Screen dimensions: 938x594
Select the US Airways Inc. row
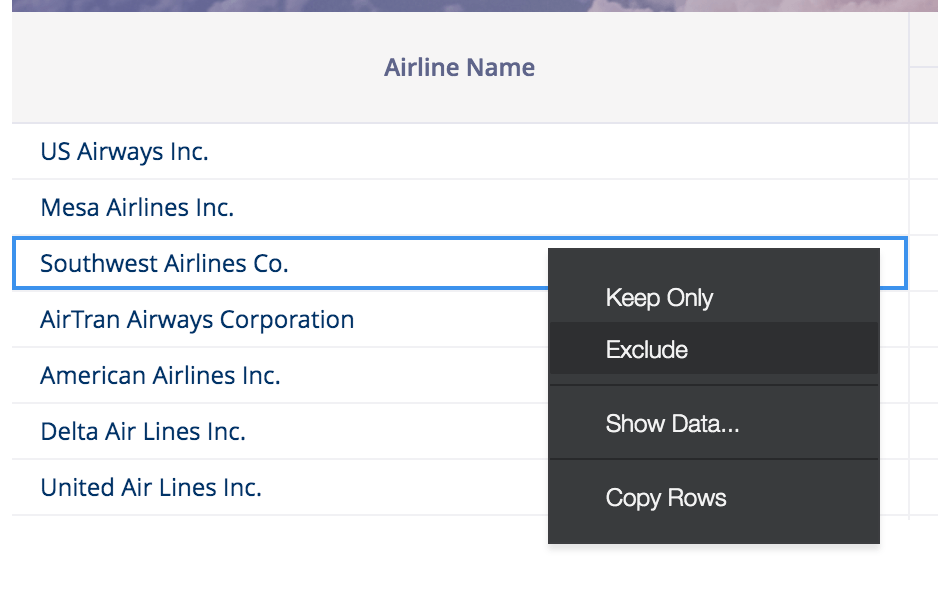(124, 152)
